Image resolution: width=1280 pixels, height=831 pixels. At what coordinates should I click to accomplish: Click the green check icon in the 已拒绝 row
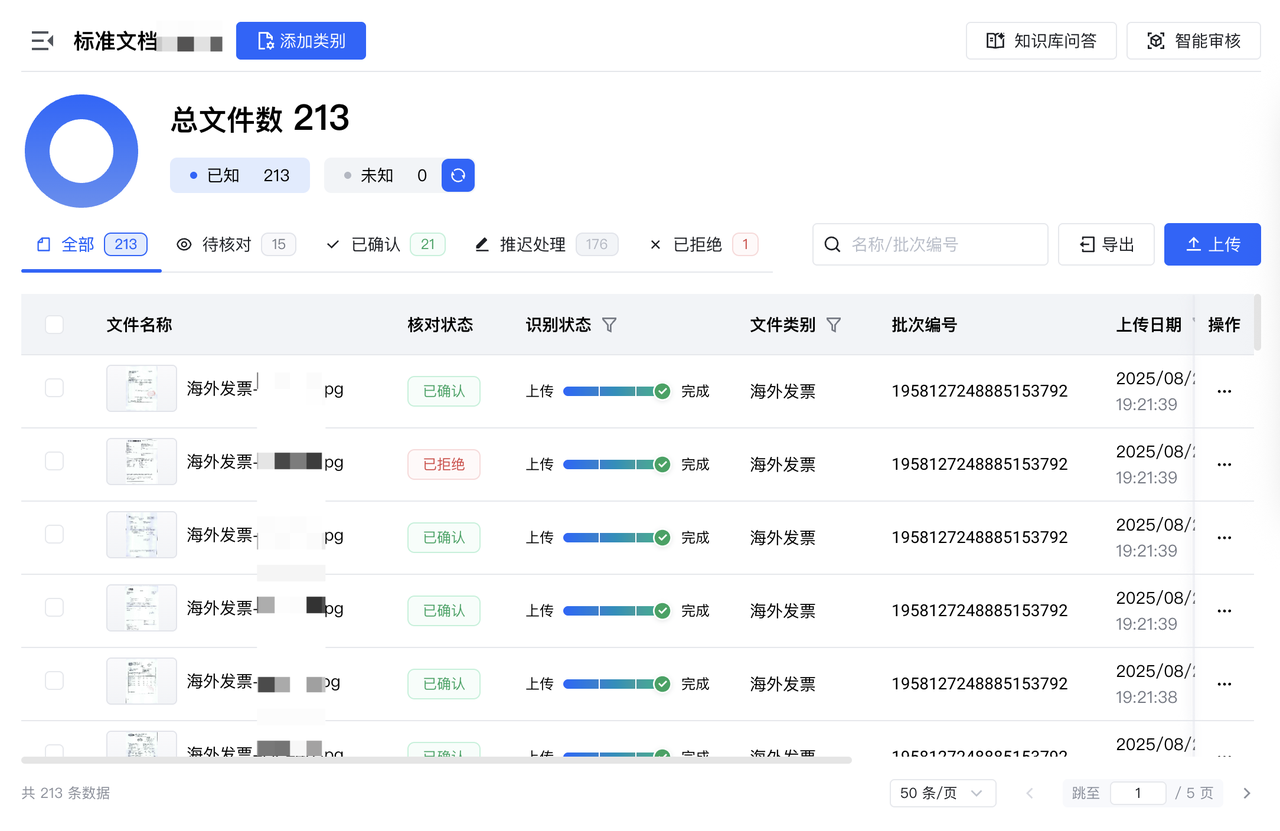pyautogui.click(x=662, y=464)
